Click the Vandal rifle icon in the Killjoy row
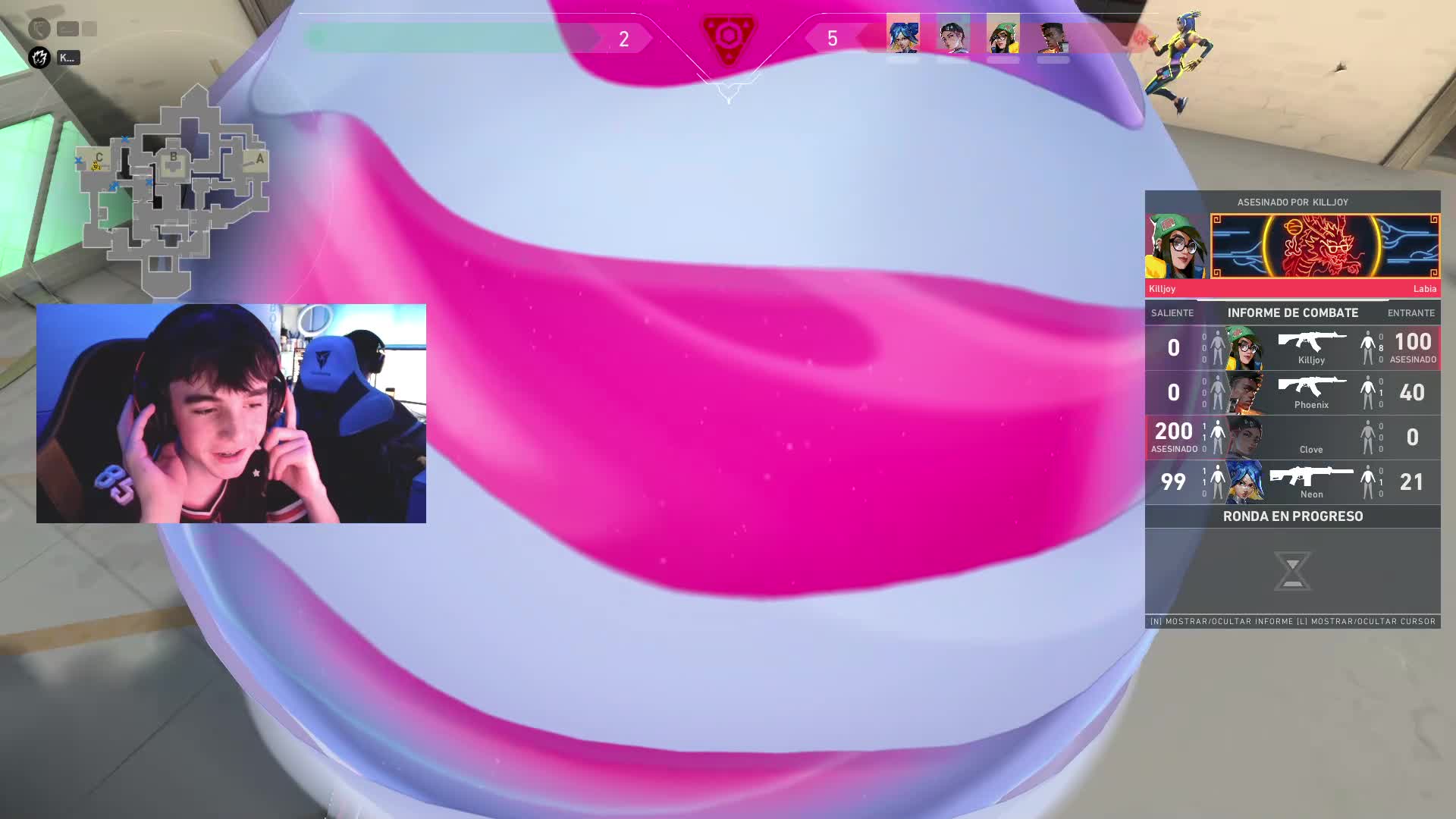Image resolution: width=1456 pixels, height=819 pixels. (x=1312, y=340)
